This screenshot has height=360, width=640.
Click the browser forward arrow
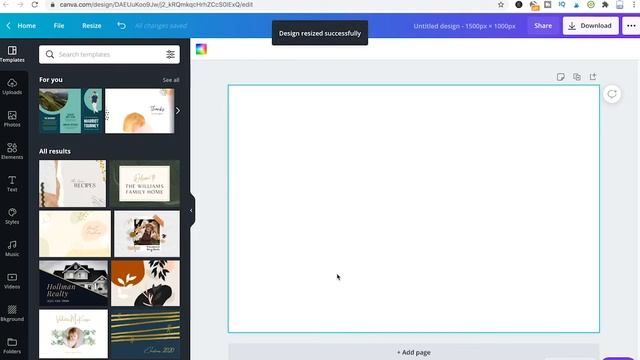(20, 4)
